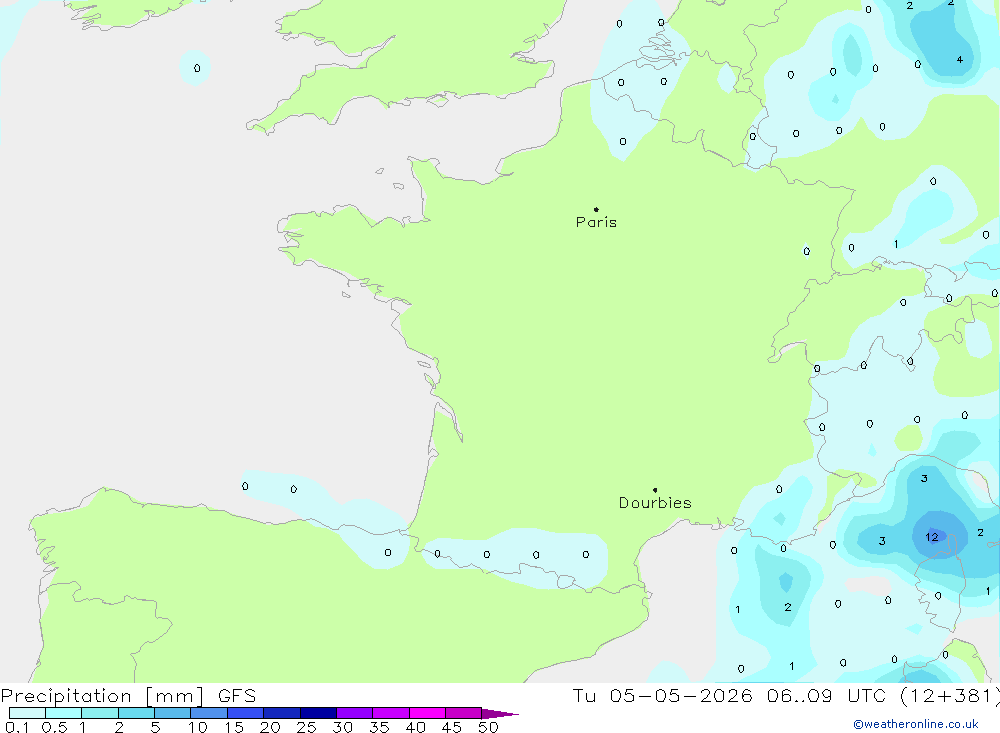Click the lightest cyan 0.1 legend swatch
Viewport: 1000px width, 733px height.
pyautogui.click(x=27, y=713)
